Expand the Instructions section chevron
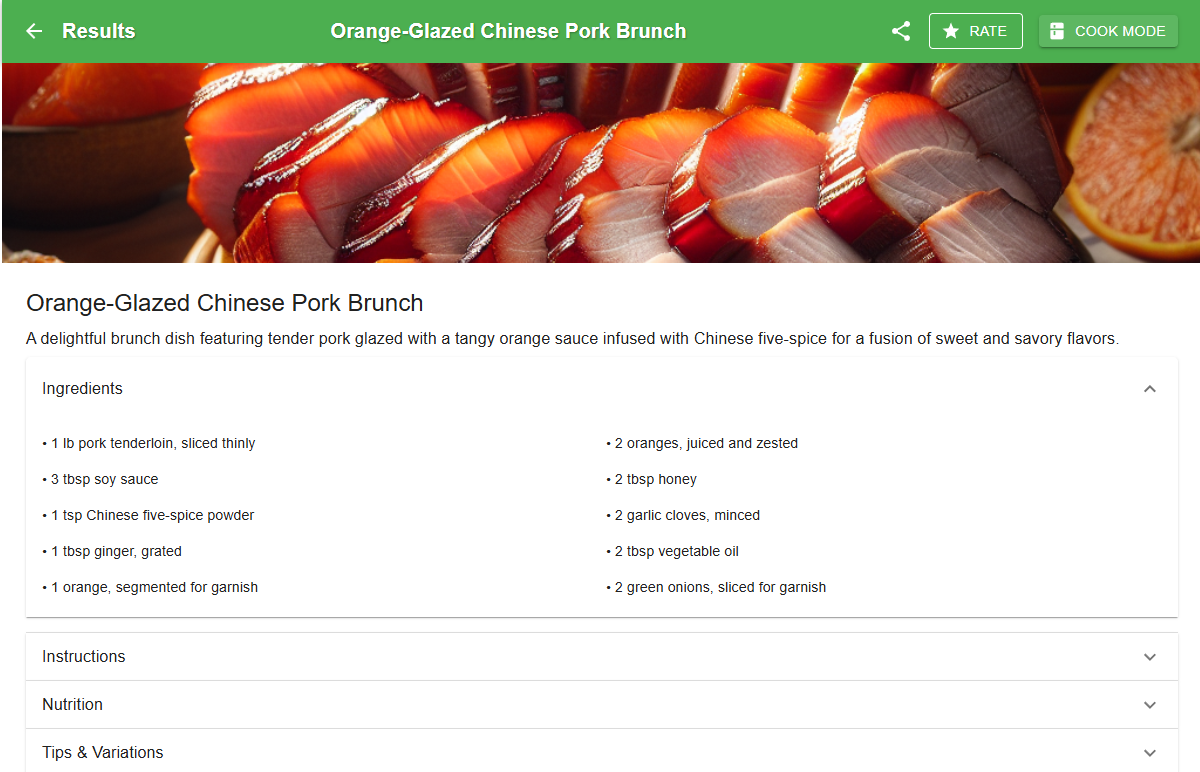The height and width of the screenshot is (772, 1200). [1150, 657]
